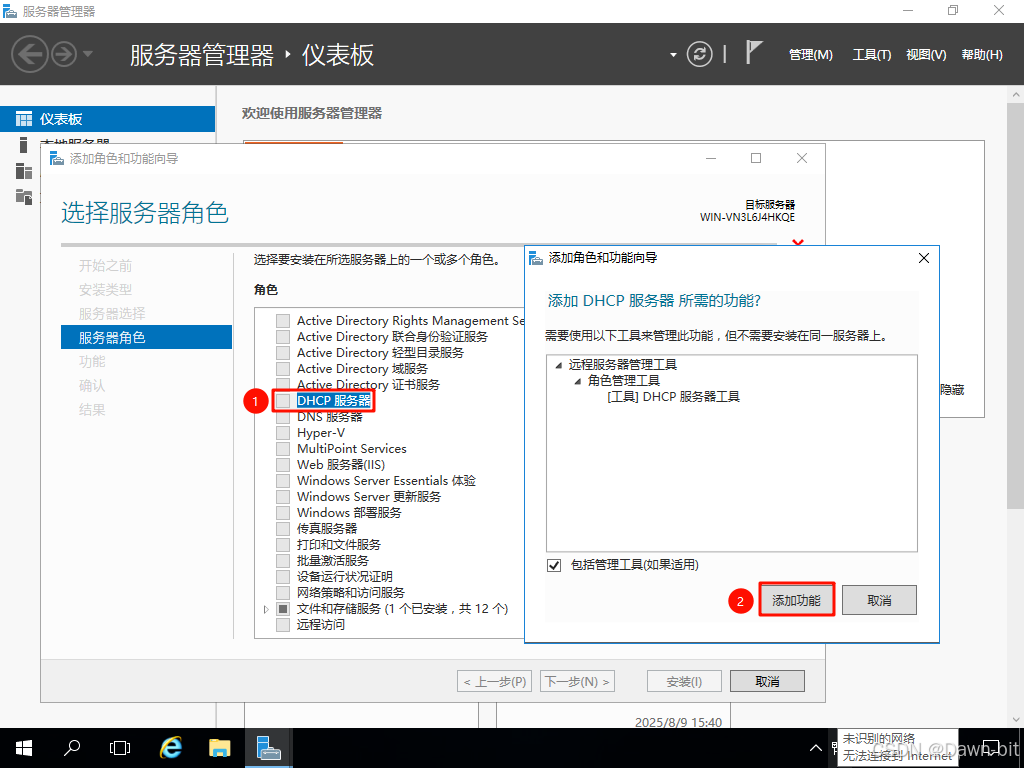Screen dimensions: 1024x768
Task: Select 仪表板 in the left sidebar
Action: [108, 119]
